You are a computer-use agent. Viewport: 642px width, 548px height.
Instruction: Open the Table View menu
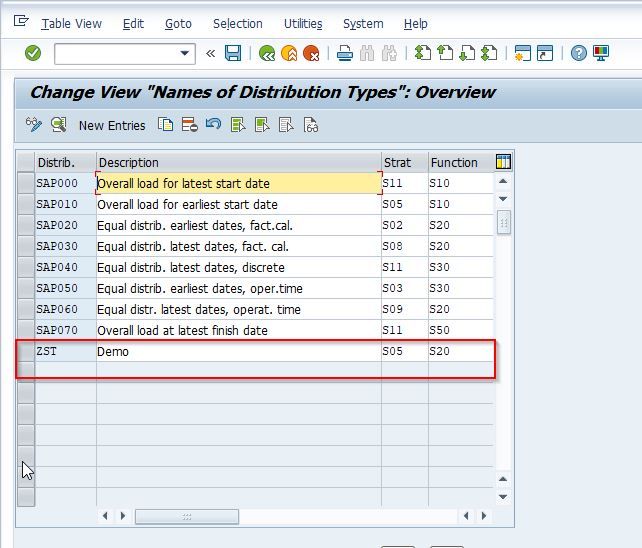click(72, 24)
